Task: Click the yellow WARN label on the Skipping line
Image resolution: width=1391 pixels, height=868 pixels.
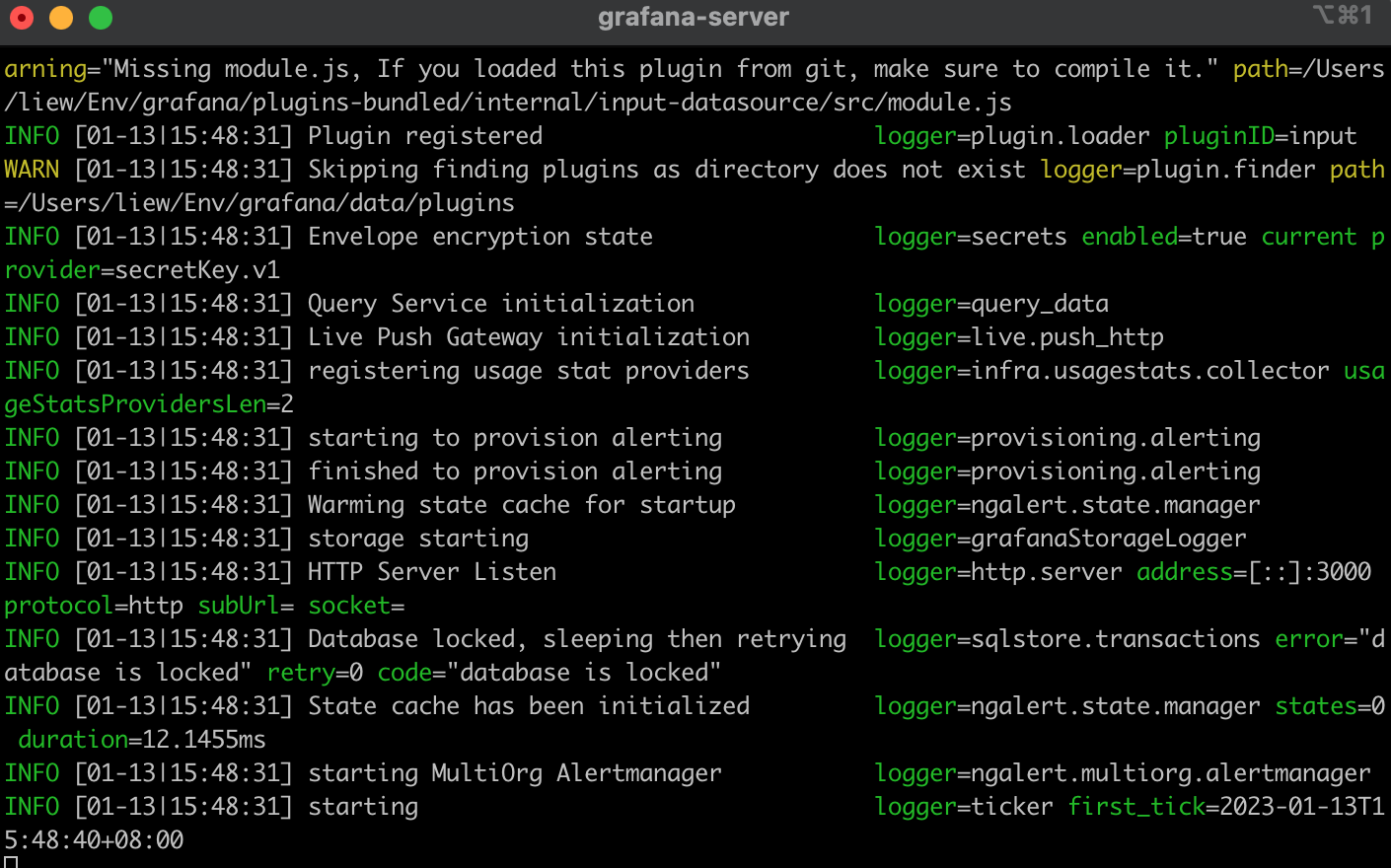Action: point(32,170)
